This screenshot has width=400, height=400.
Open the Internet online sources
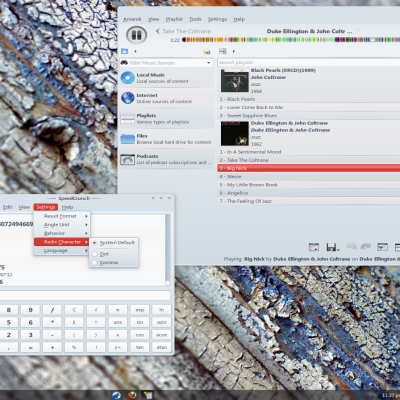click(167, 98)
